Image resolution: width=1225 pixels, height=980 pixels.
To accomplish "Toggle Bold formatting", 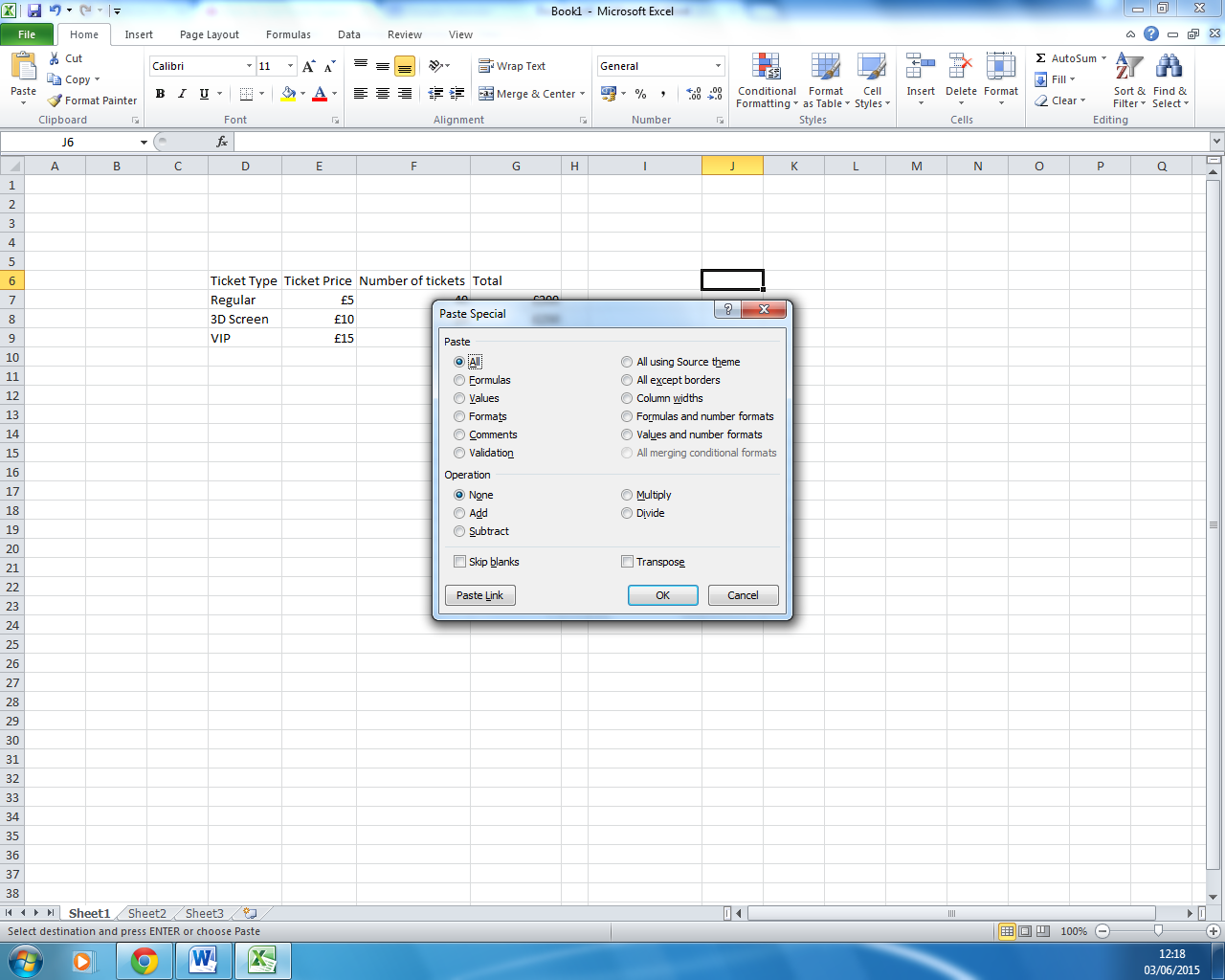I will pos(160,94).
